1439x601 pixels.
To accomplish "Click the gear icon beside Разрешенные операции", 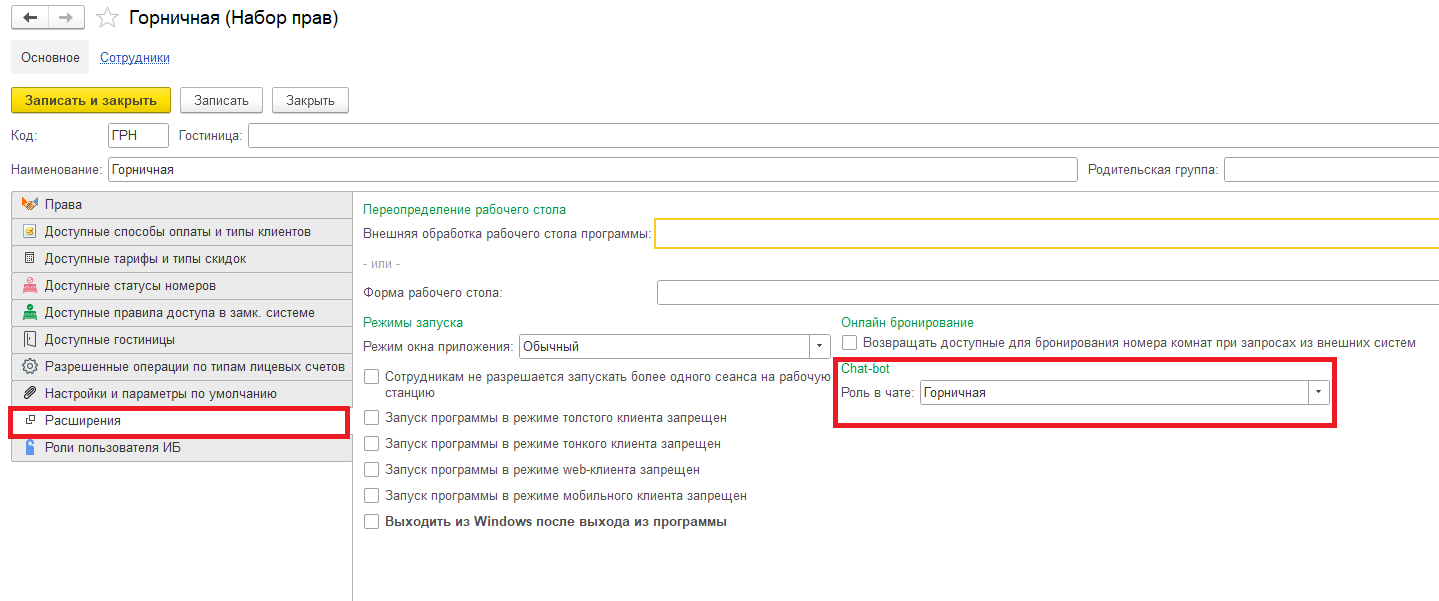I will point(29,366).
